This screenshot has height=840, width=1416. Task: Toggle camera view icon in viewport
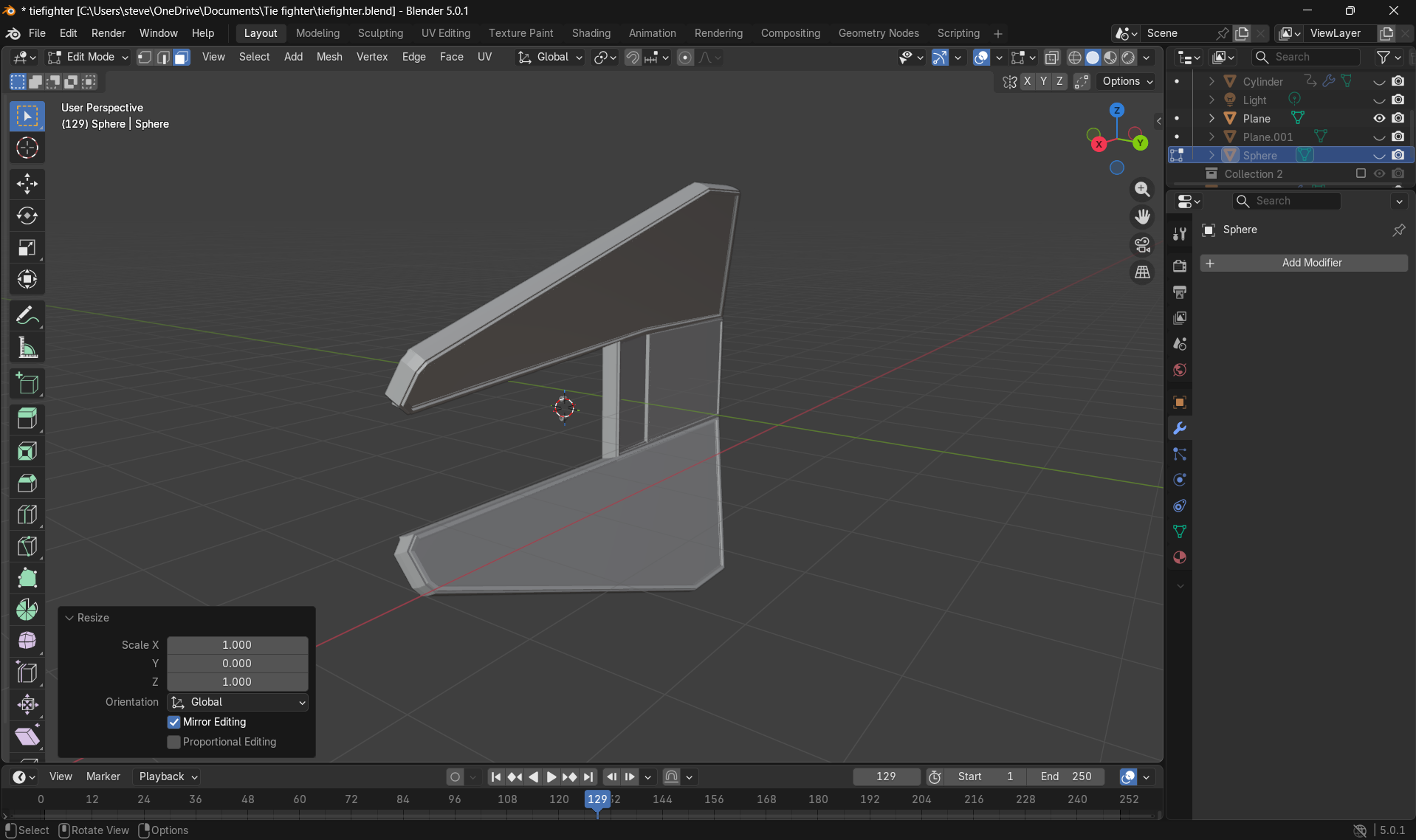[1142, 245]
